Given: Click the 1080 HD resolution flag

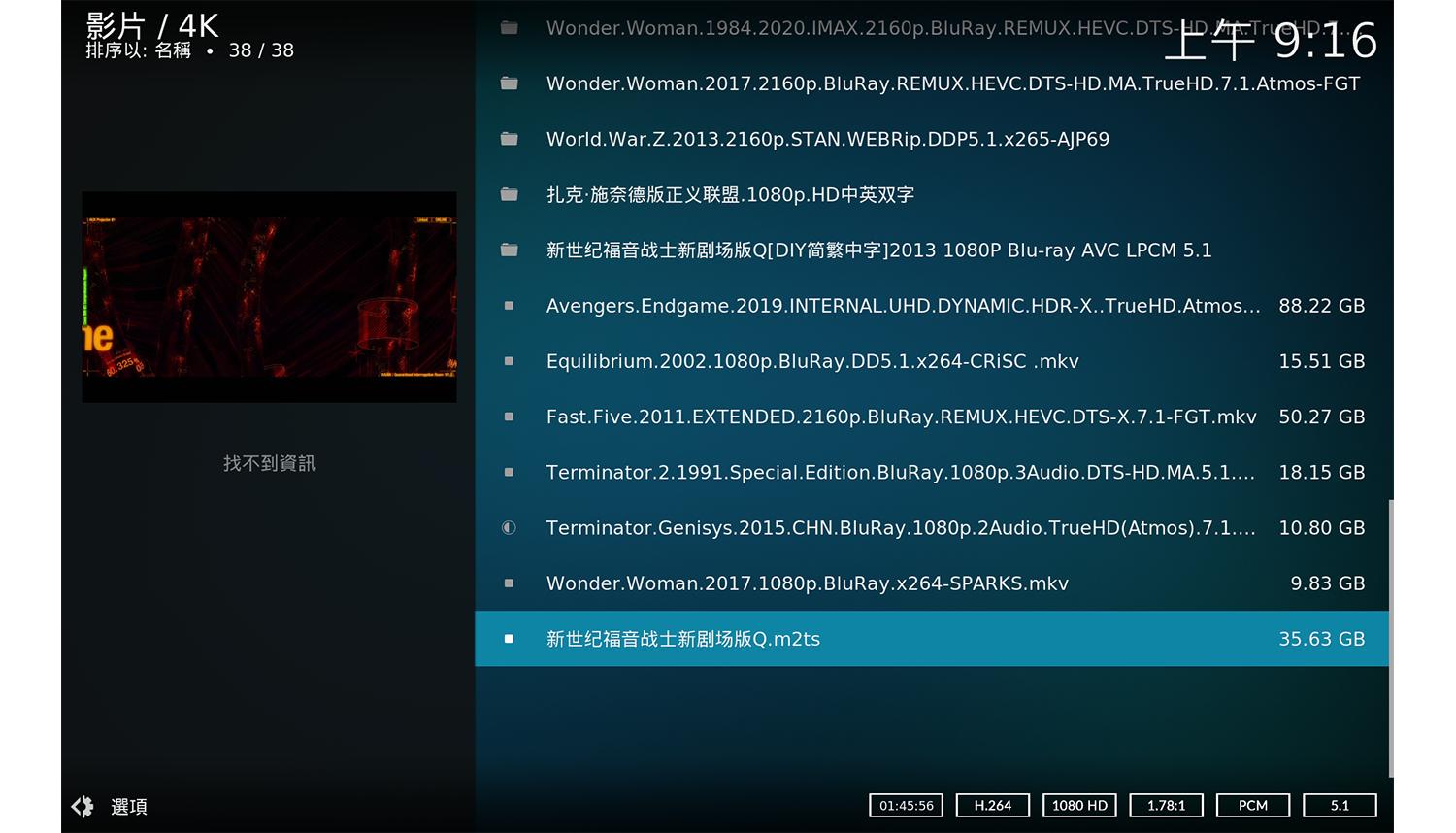Looking at the screenshot, I should coord(1079,805).
